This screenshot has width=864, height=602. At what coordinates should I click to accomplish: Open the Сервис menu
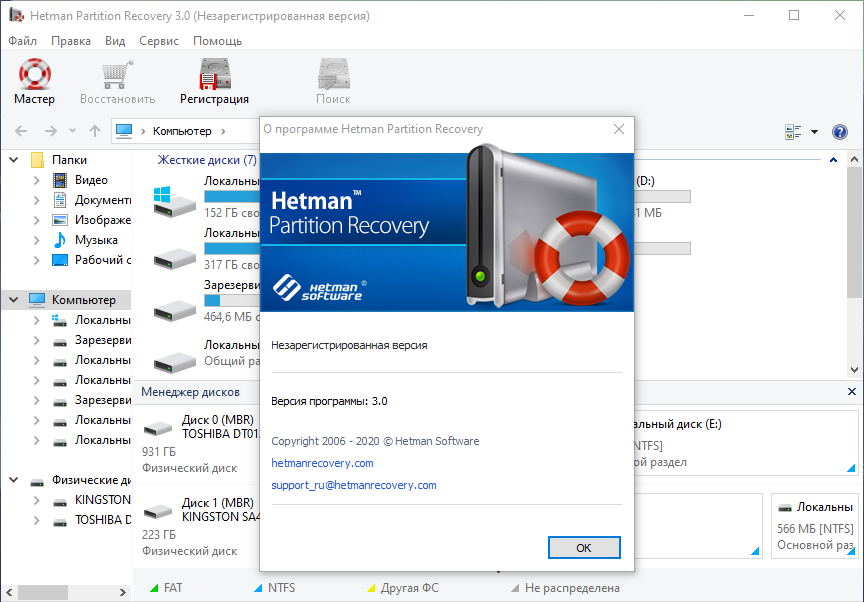(159, 41)
